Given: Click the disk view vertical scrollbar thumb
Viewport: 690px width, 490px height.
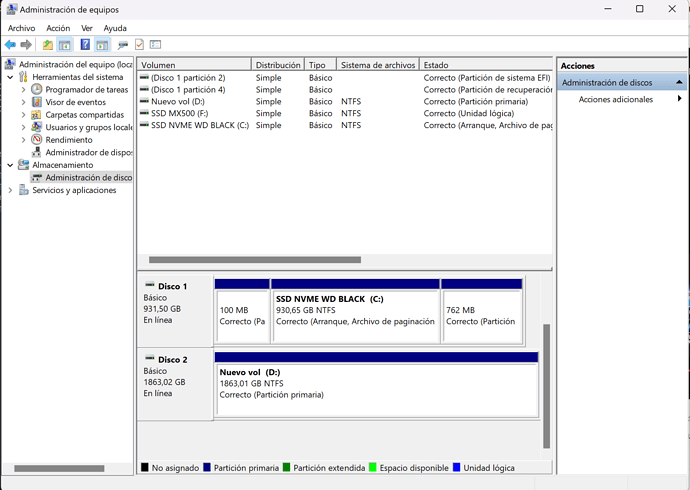Looking at the screenshot, I should click(547, 386).
